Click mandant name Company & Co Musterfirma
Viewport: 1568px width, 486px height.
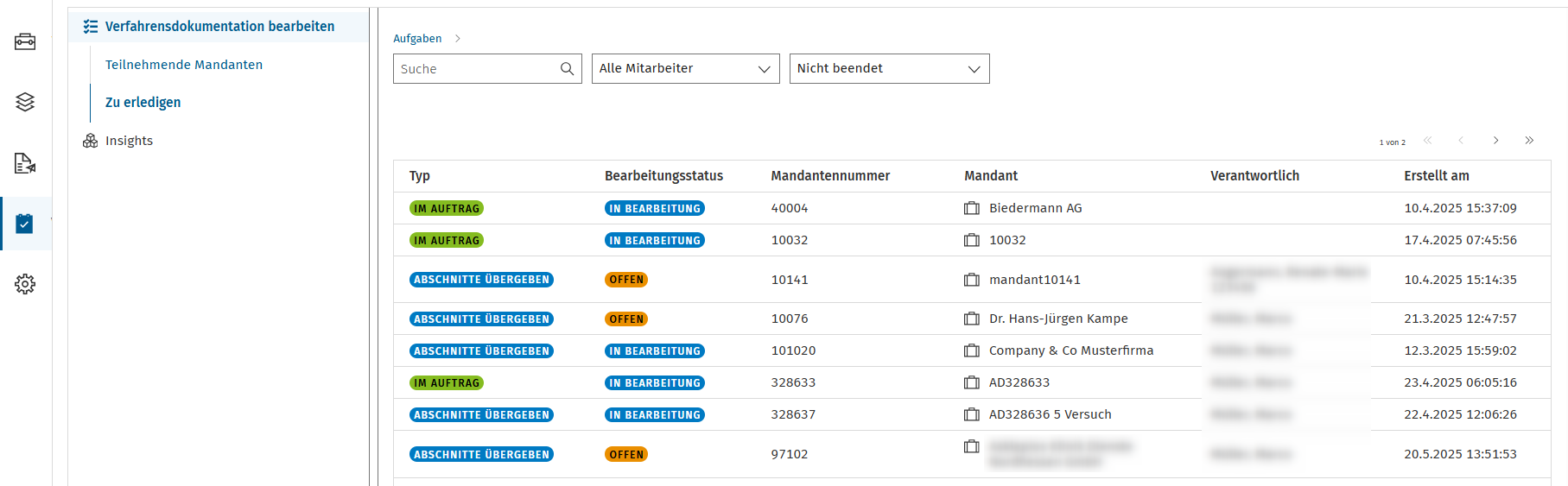click(x=1071, y=350)
